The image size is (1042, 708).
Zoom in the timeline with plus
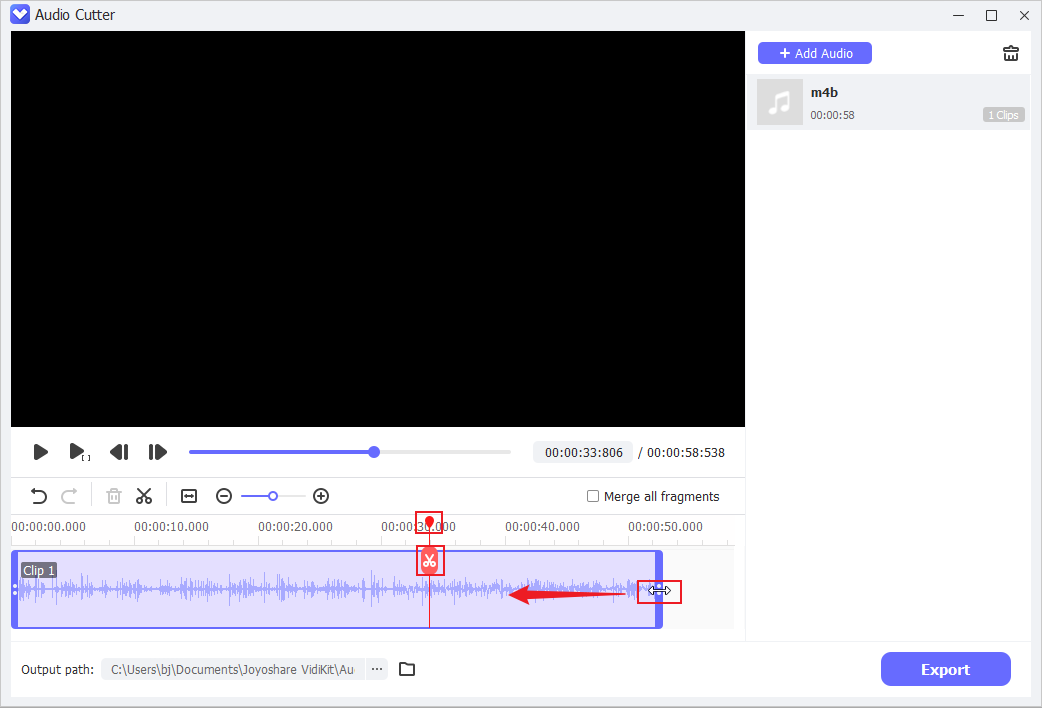(x=321, y=496)
